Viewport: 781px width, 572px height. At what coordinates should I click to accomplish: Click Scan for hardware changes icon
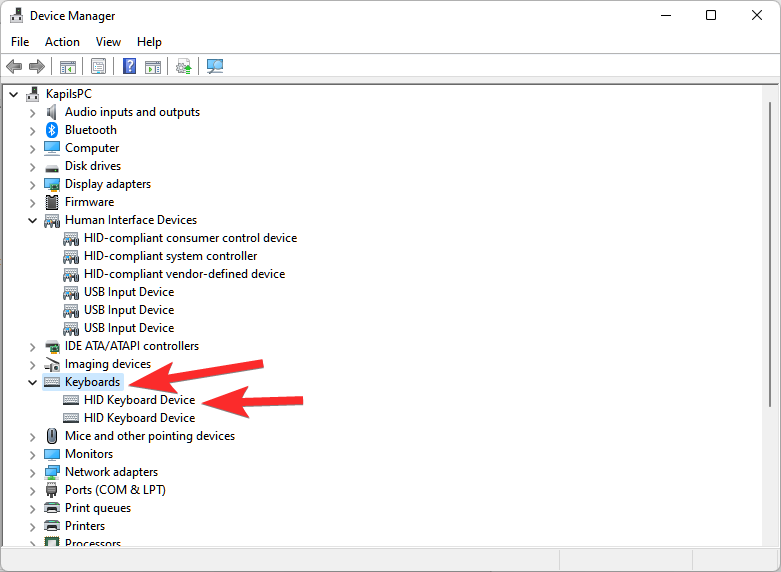(x=214, y=67)
